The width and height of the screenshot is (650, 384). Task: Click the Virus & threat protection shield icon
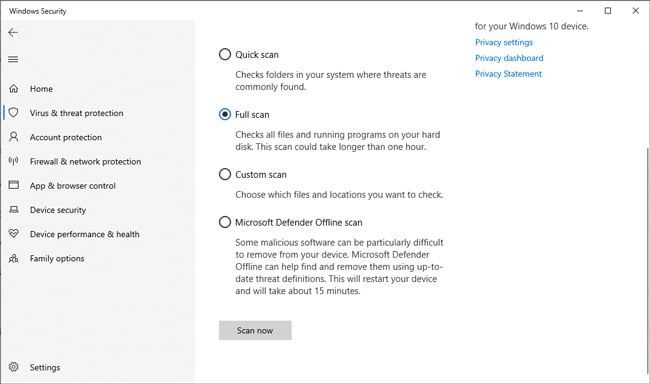coord(14,112)
